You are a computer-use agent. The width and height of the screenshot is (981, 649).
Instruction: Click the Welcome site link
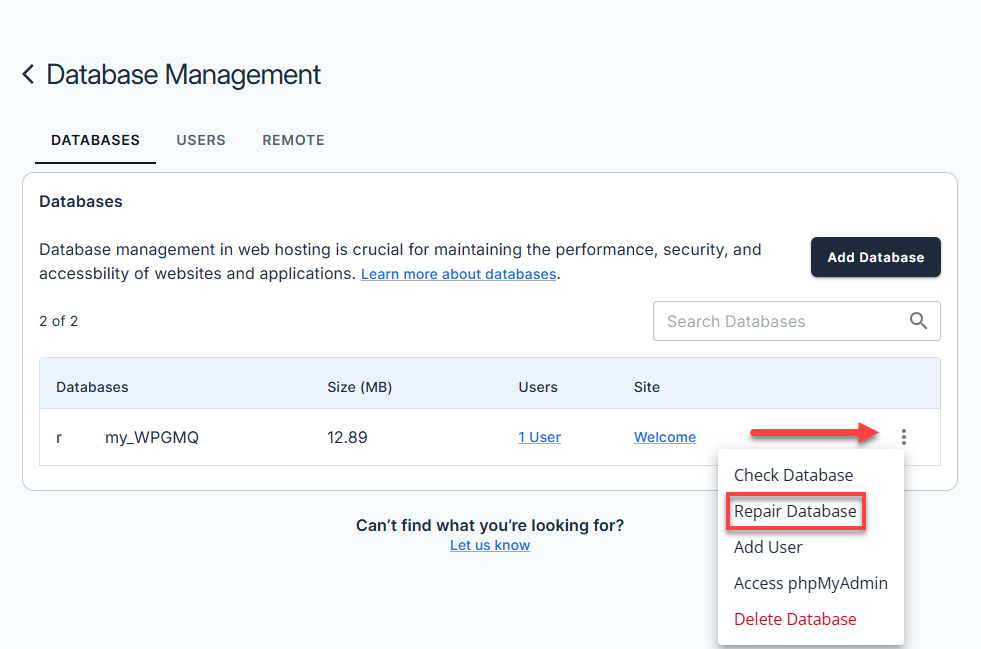click(x=664, y=437)
